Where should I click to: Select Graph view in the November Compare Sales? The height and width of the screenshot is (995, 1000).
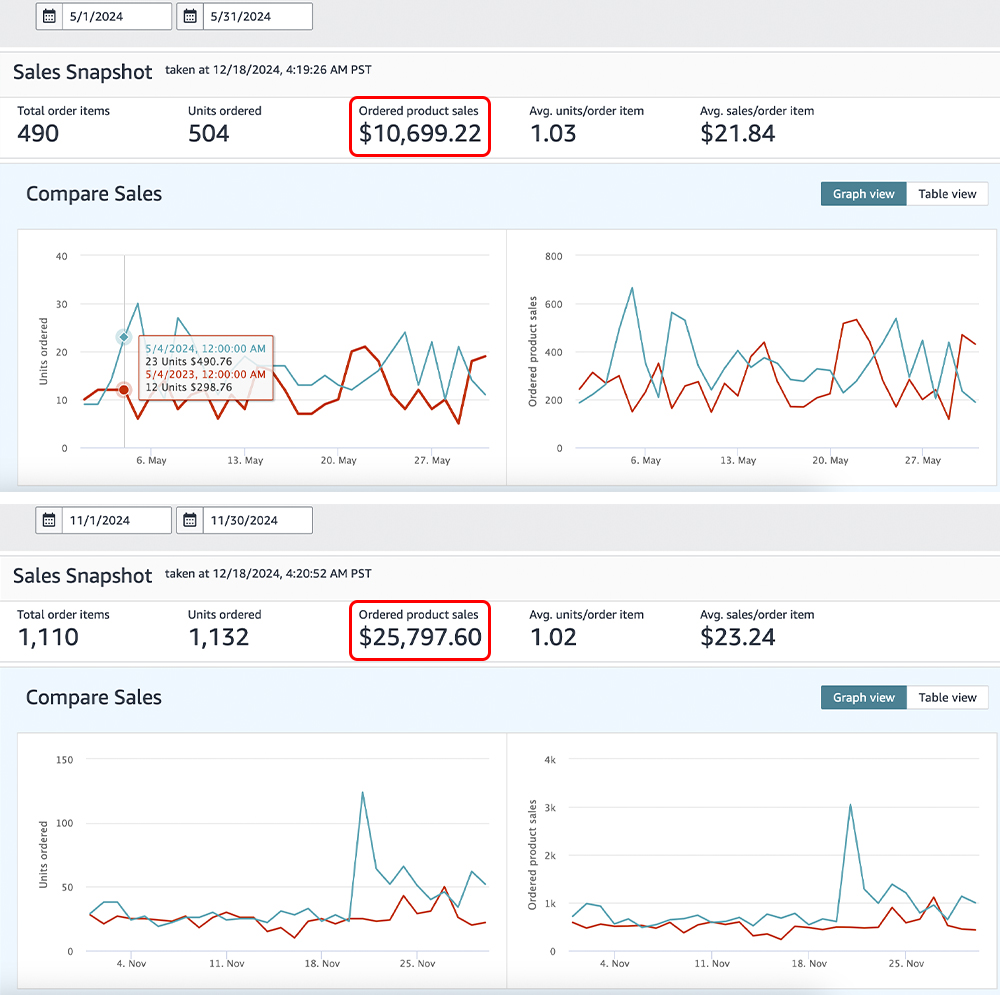[863, 698]
